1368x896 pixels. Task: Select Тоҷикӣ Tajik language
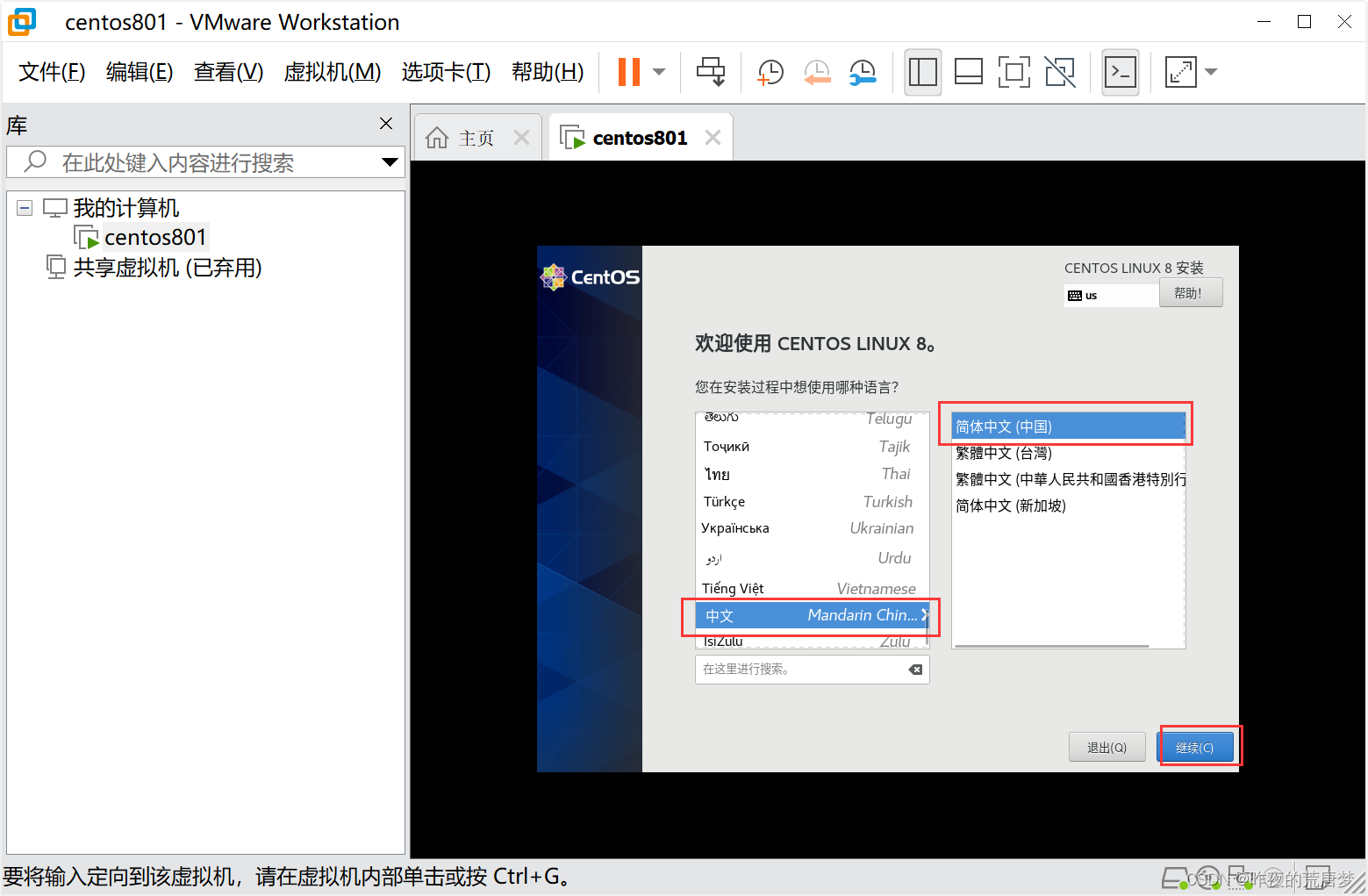point(811,447)
